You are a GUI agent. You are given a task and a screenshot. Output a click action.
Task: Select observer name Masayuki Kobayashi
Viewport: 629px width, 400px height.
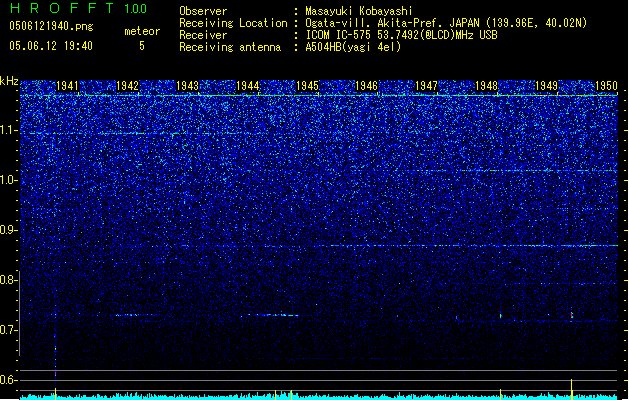coord(359,11)
